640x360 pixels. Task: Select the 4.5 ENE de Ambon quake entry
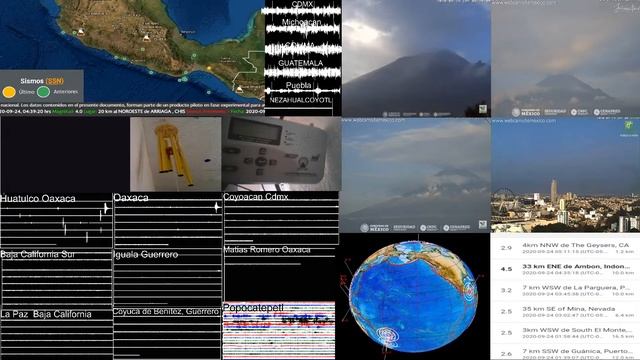[566, 269]
